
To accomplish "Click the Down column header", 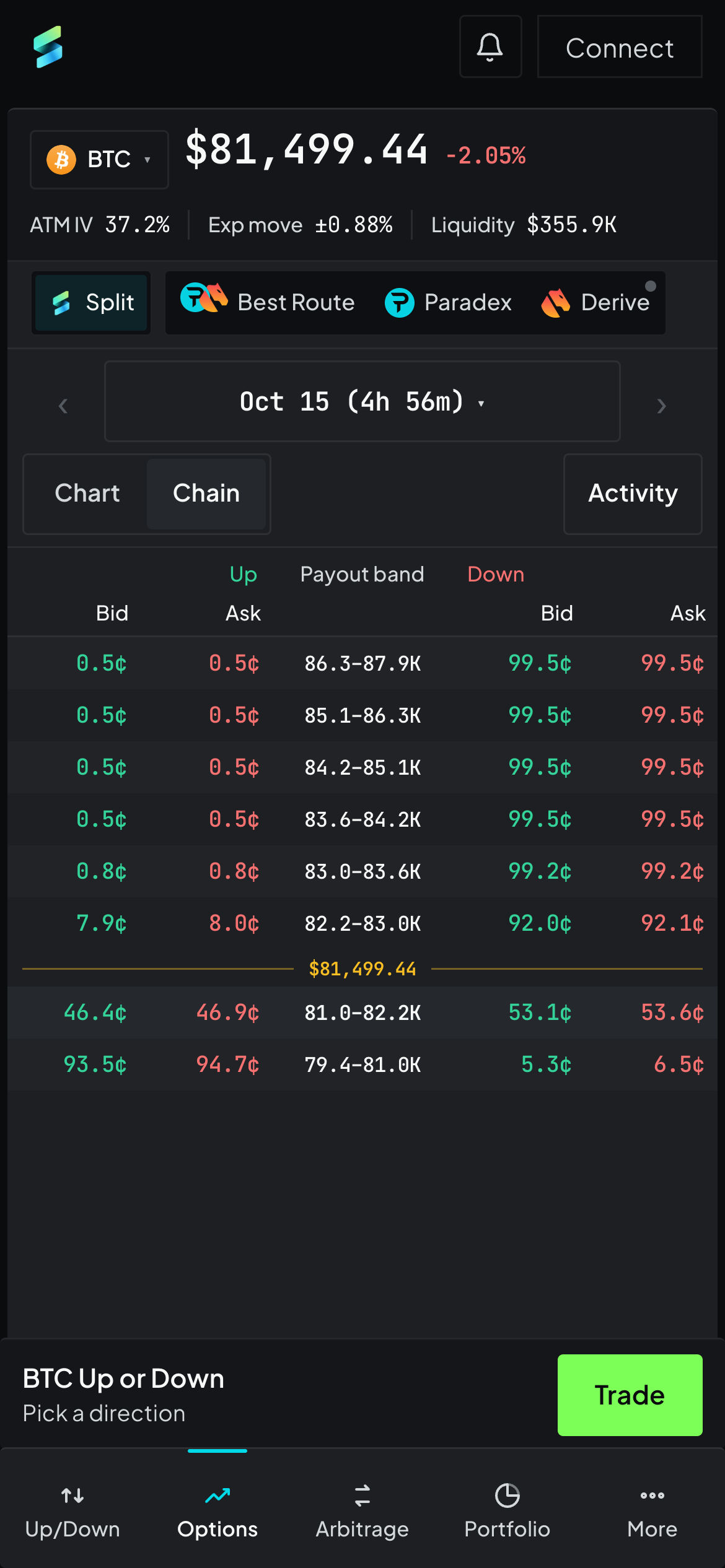I will point(496,574).
